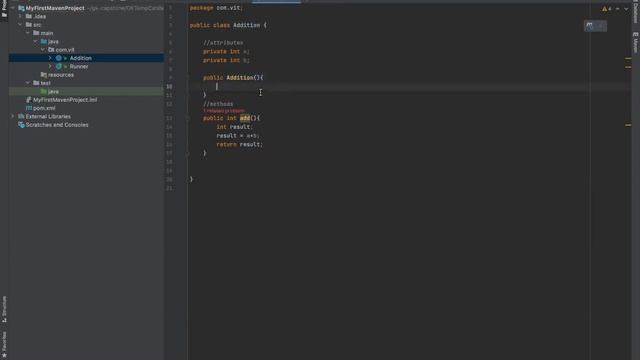This screenshot has height=360, width=640.
Task: Open MyFirstMavenProject.iml file
Action: tap(65, 100)
